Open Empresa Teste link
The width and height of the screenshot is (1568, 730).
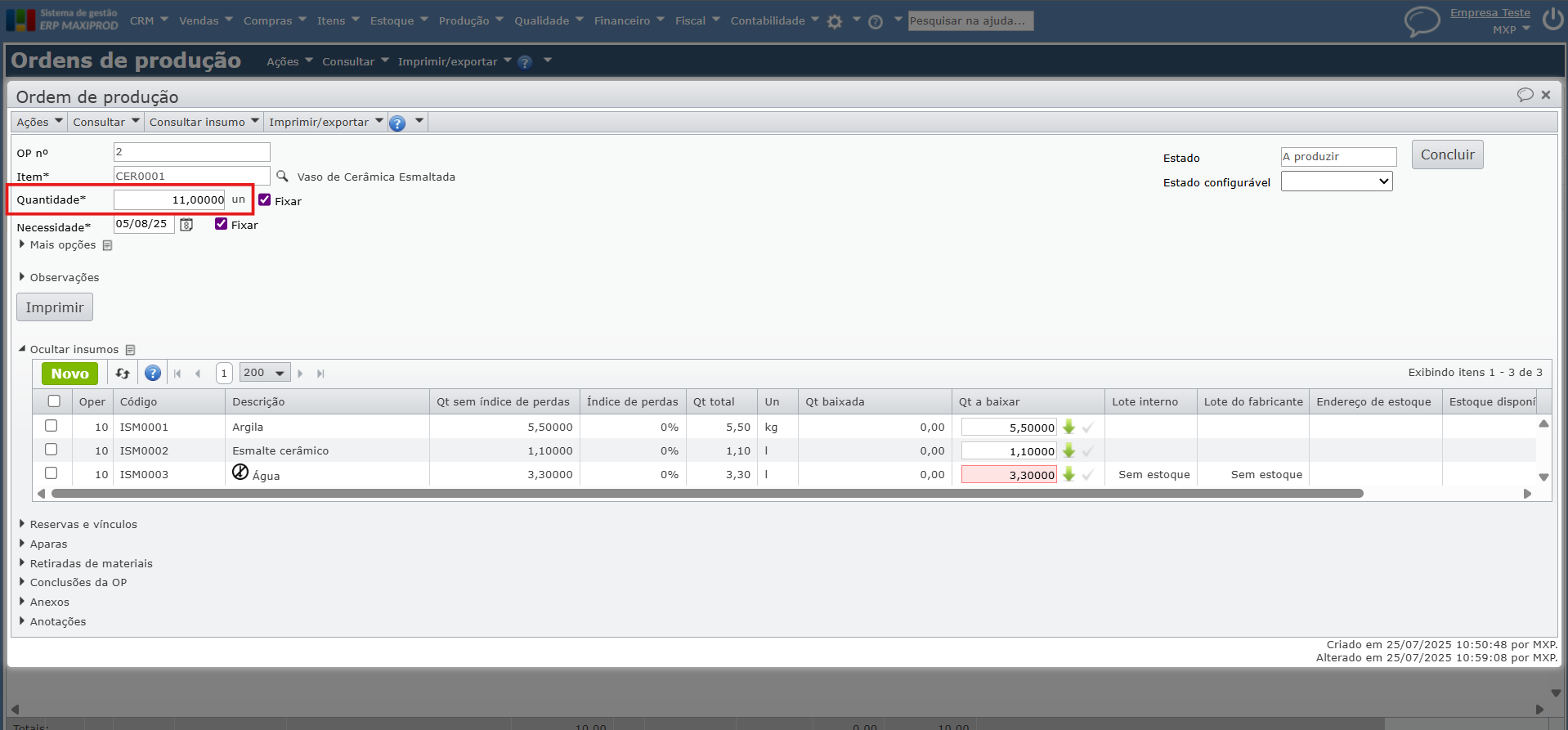[x=1490, y=13]
